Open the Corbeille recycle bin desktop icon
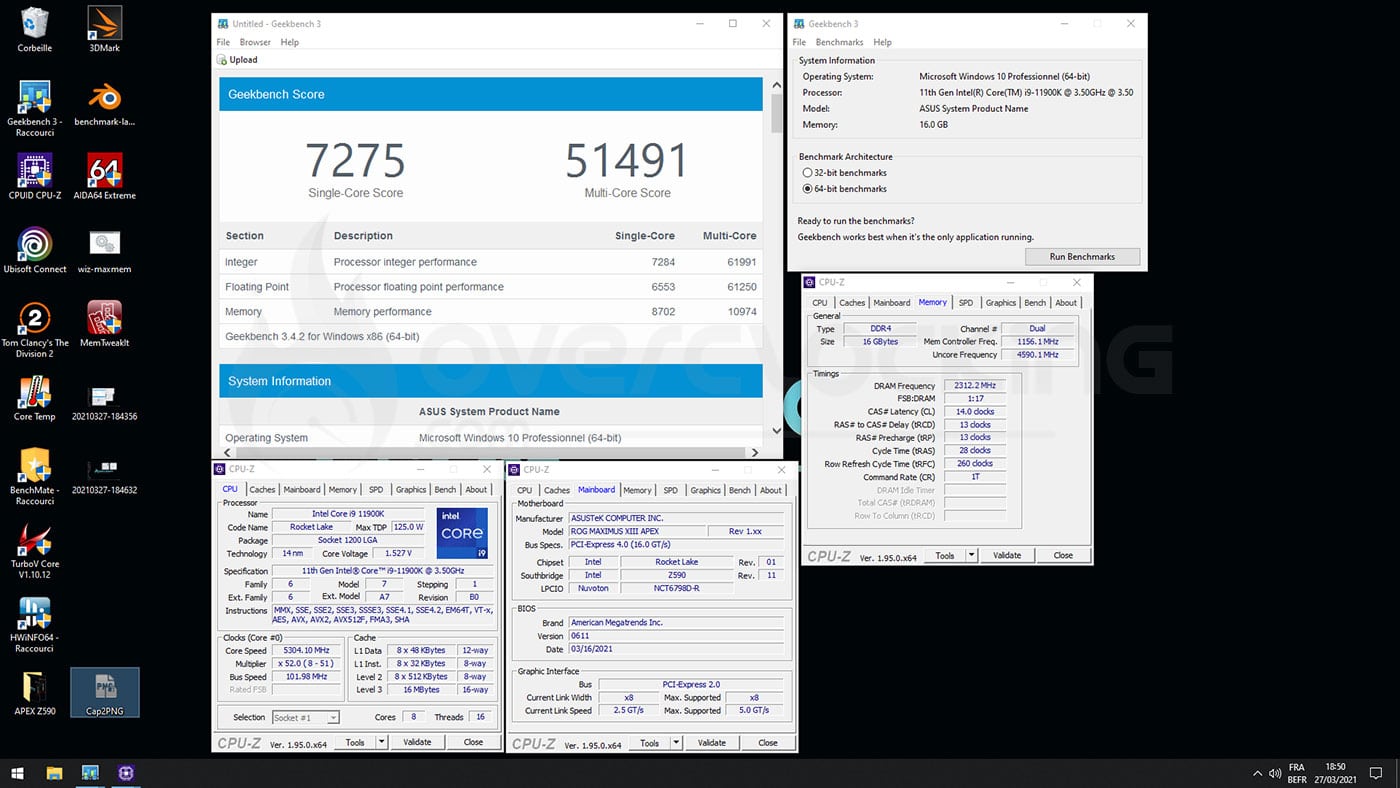The image size is (1400, 788). 35,29
